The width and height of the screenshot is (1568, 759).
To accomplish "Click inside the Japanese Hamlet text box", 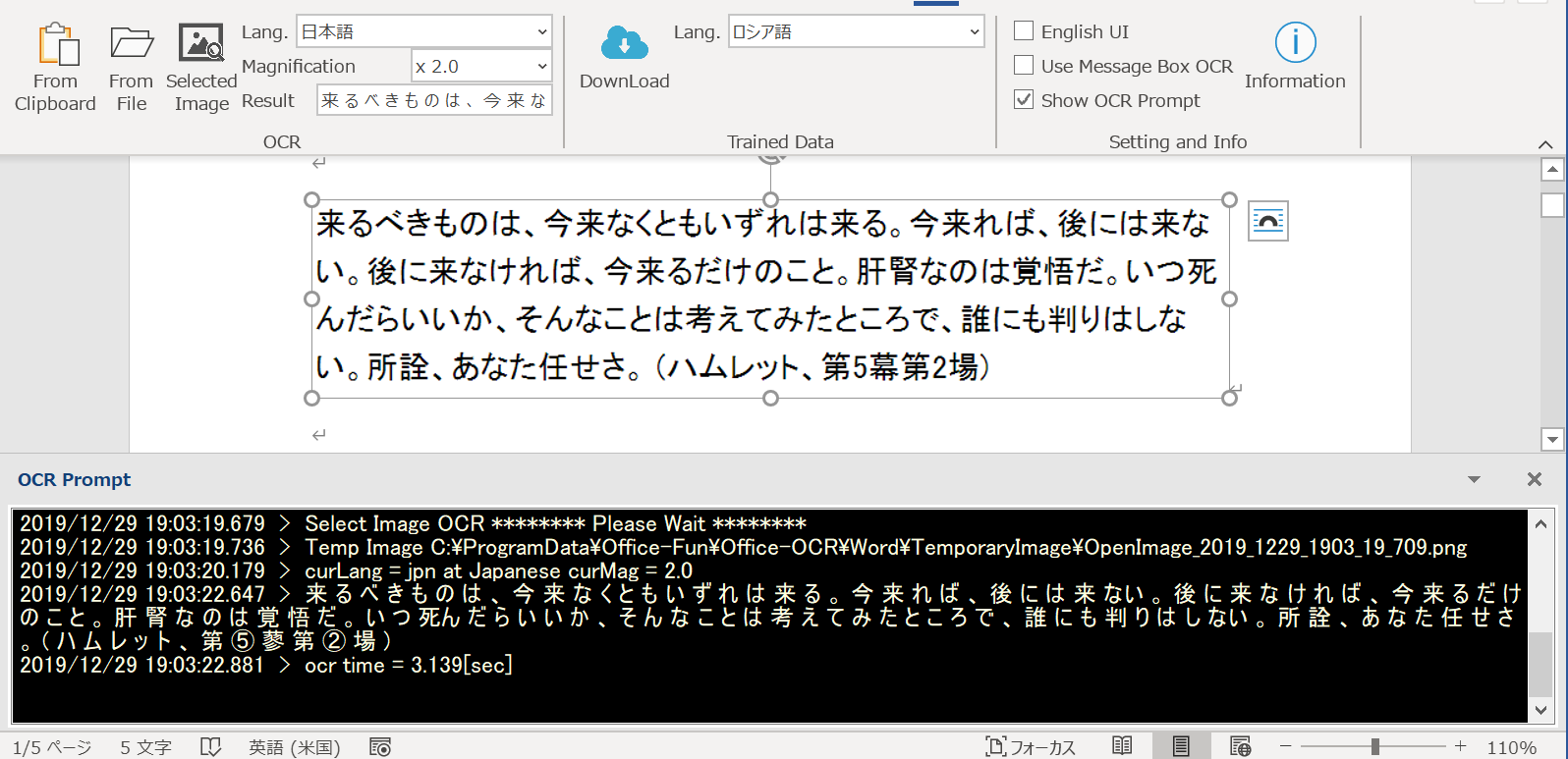I will pos(770,297).
